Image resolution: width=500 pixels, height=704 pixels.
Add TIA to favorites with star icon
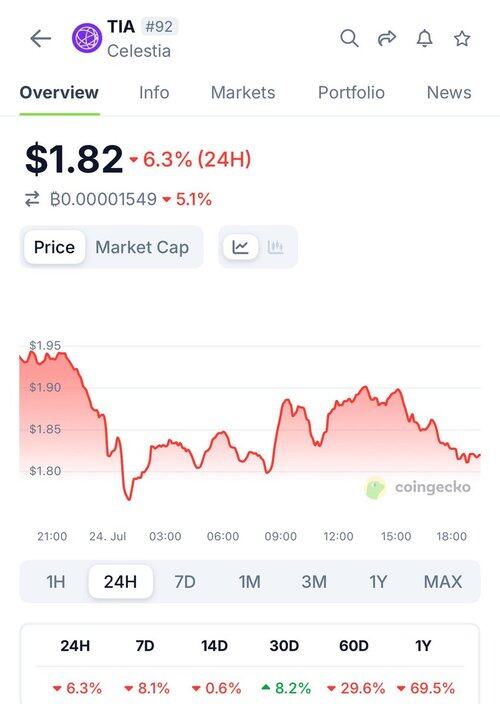tap(462, 39)
